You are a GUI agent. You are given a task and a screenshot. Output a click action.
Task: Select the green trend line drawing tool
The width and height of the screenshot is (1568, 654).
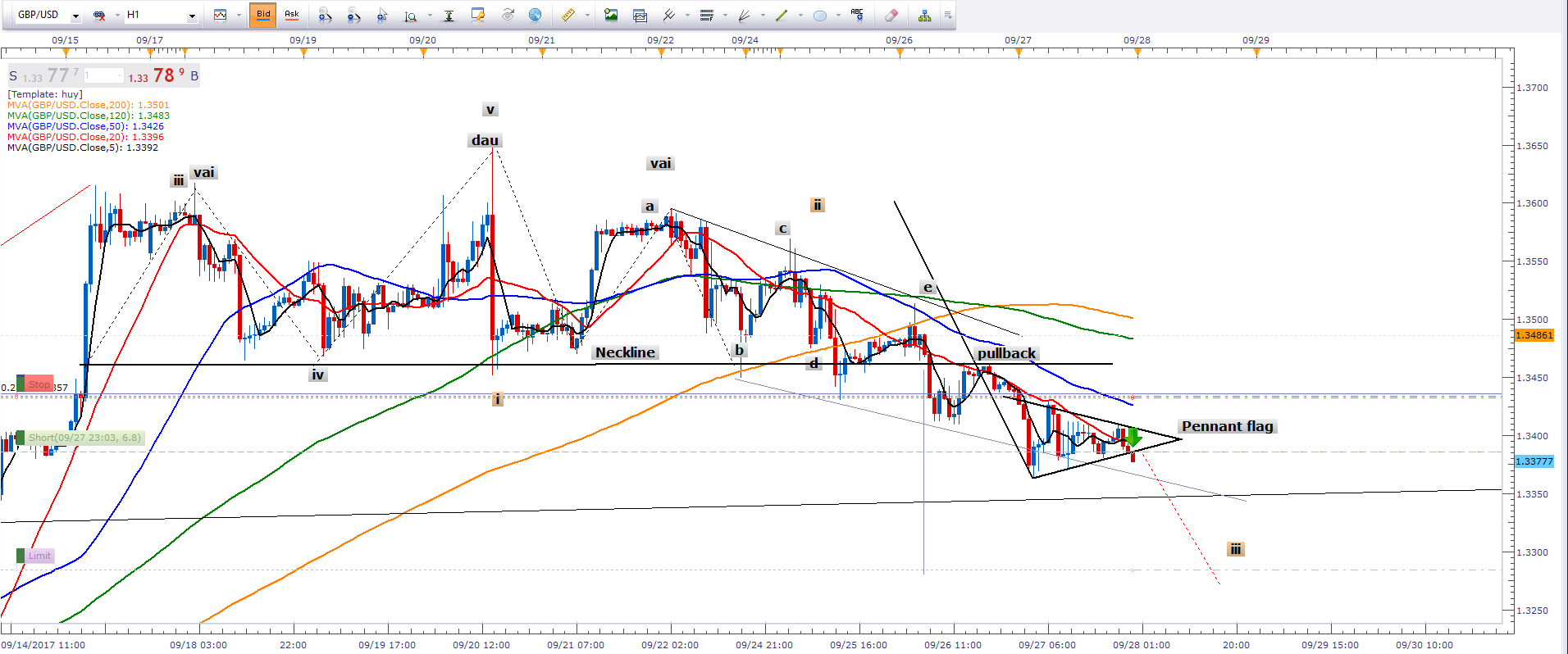(x=782, y=15)
